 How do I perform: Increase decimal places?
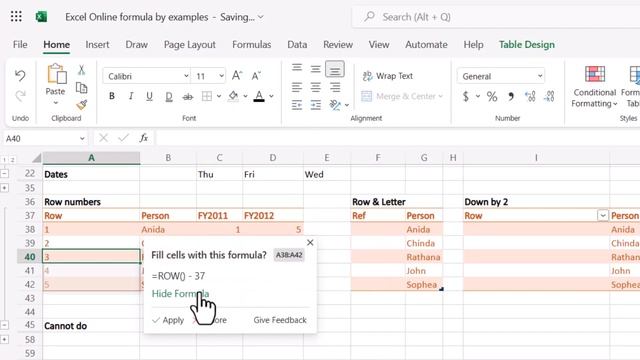pyautogui.click(x=530, y=96)
